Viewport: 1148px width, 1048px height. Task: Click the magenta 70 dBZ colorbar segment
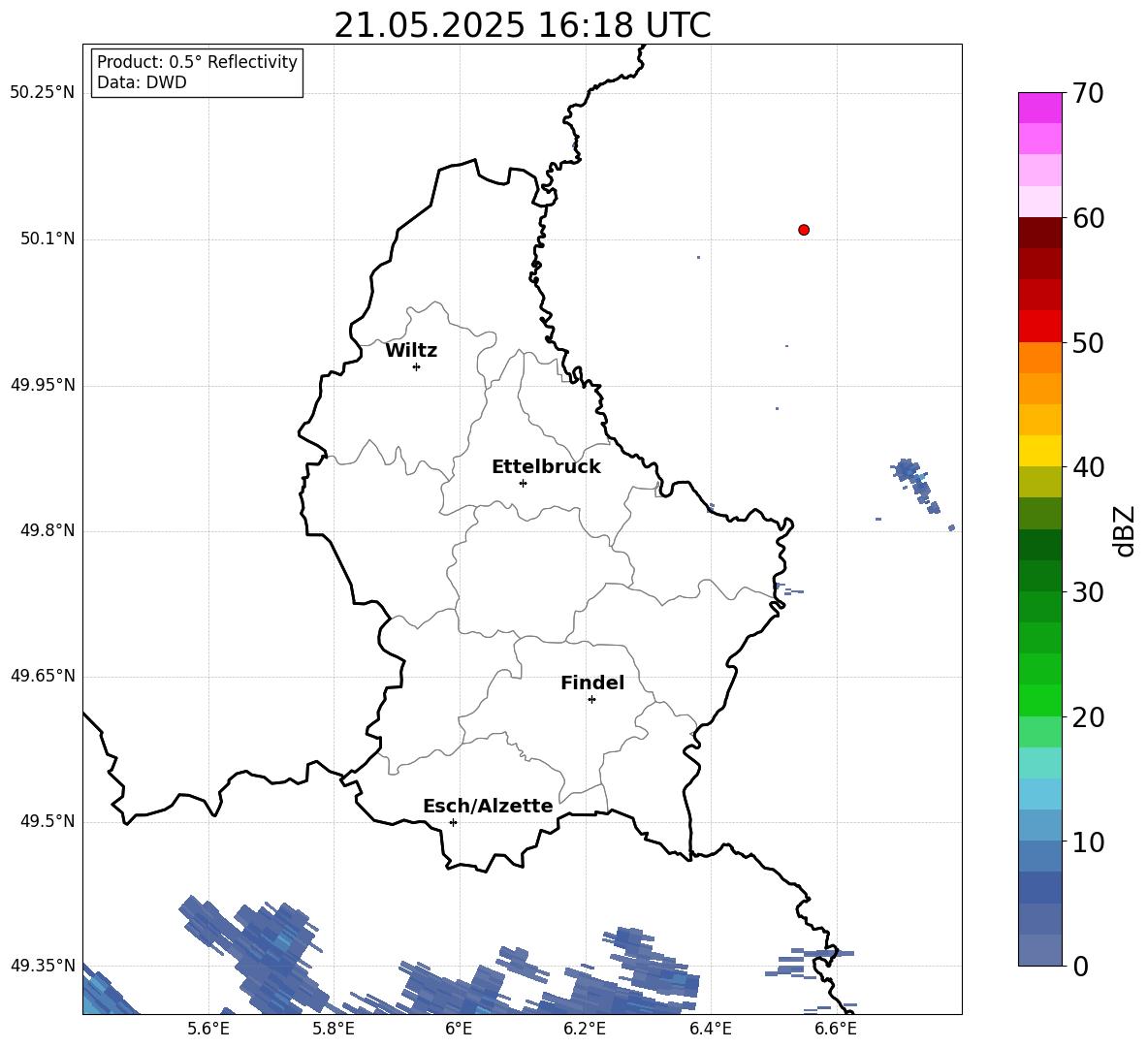[1039, 108]
